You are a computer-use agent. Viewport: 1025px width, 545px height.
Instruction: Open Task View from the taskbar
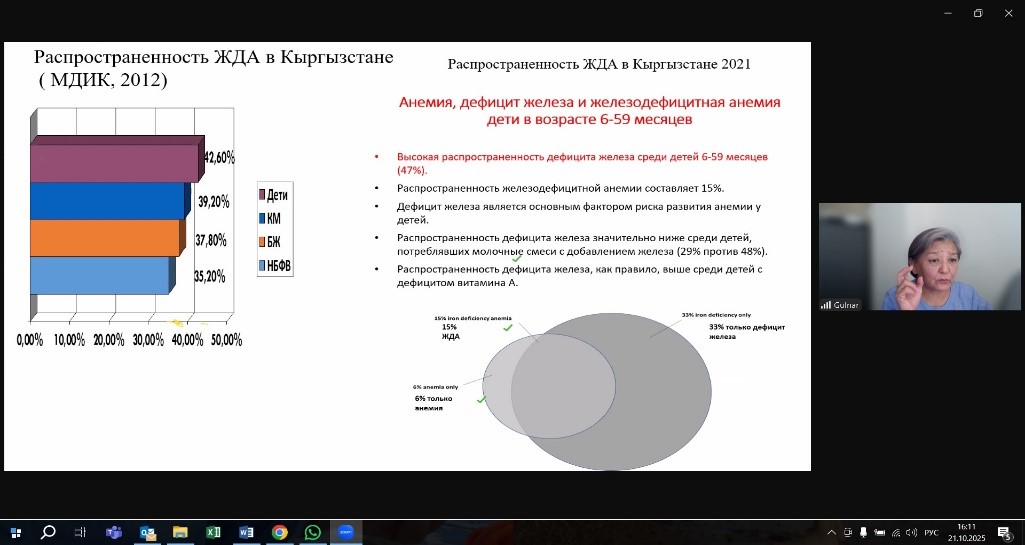point(80,533)
